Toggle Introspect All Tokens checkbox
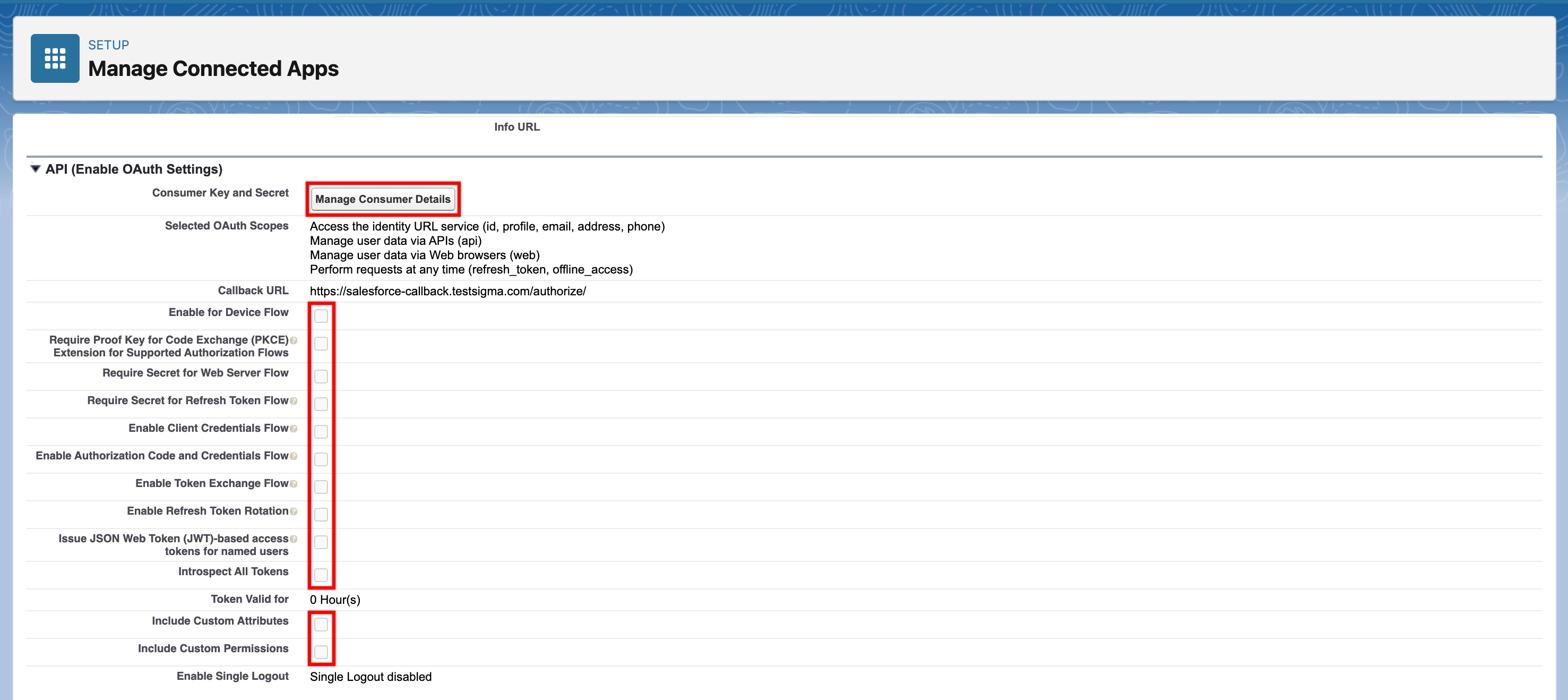Screen dimensions: 1568x700 coord(321,575)
